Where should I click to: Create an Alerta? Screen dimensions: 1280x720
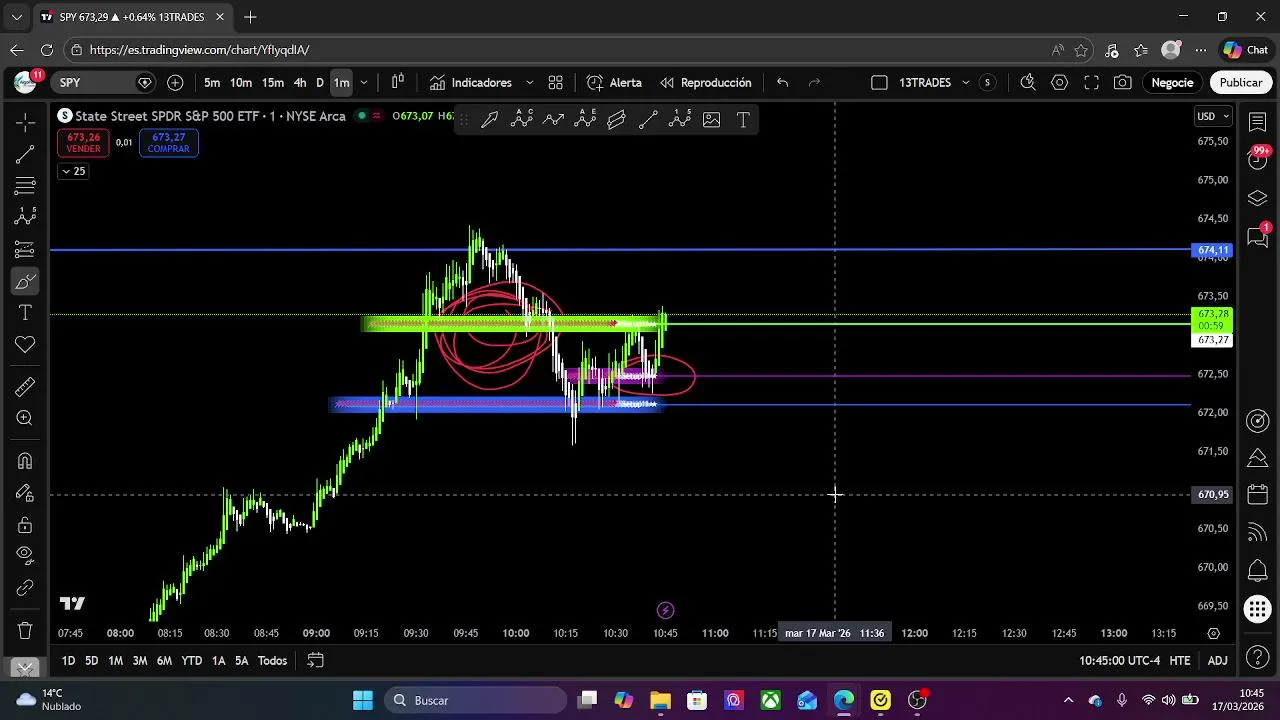[614, 83]
